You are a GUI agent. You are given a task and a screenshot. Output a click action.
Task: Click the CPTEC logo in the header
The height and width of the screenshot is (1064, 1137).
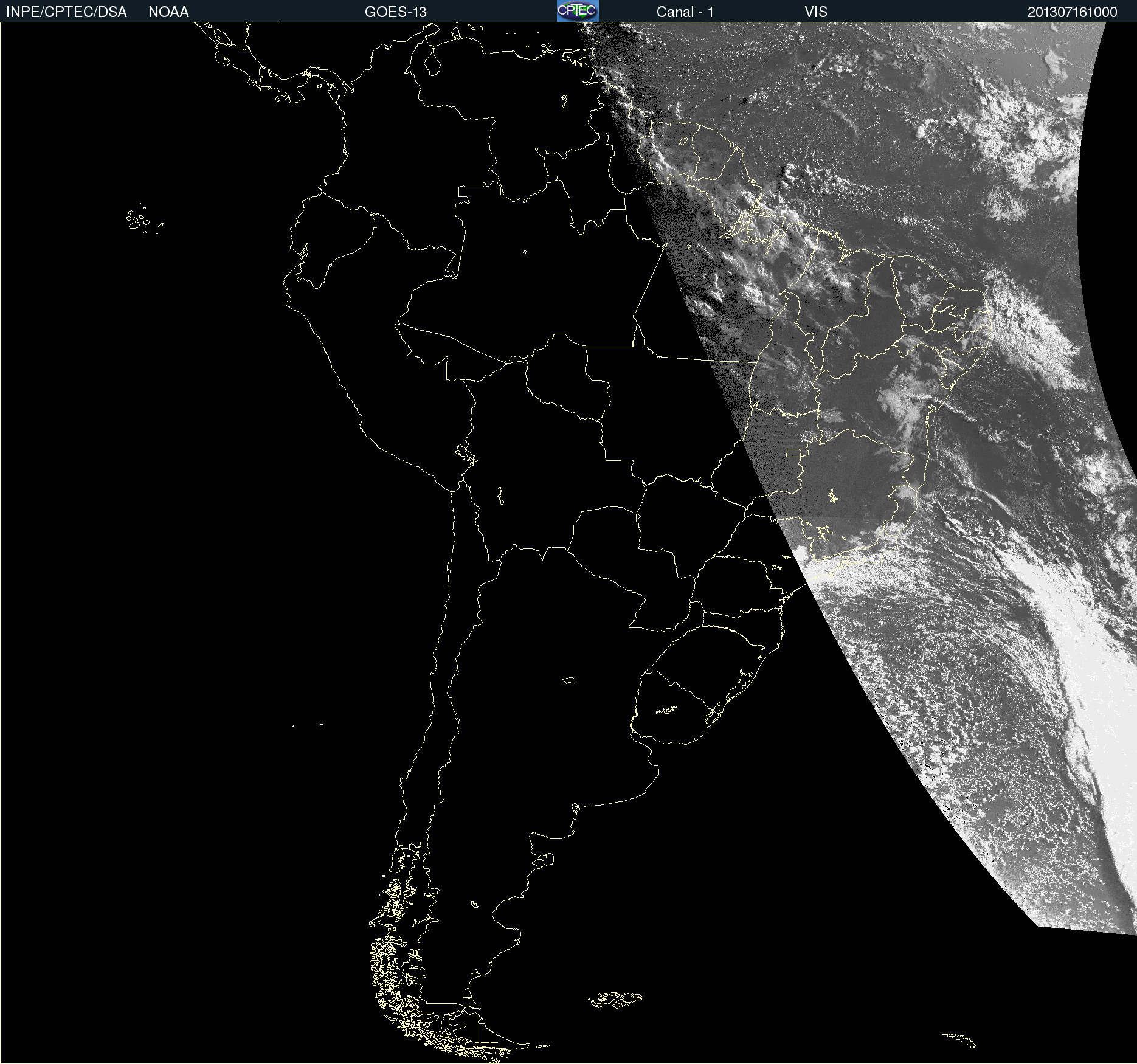578,11
